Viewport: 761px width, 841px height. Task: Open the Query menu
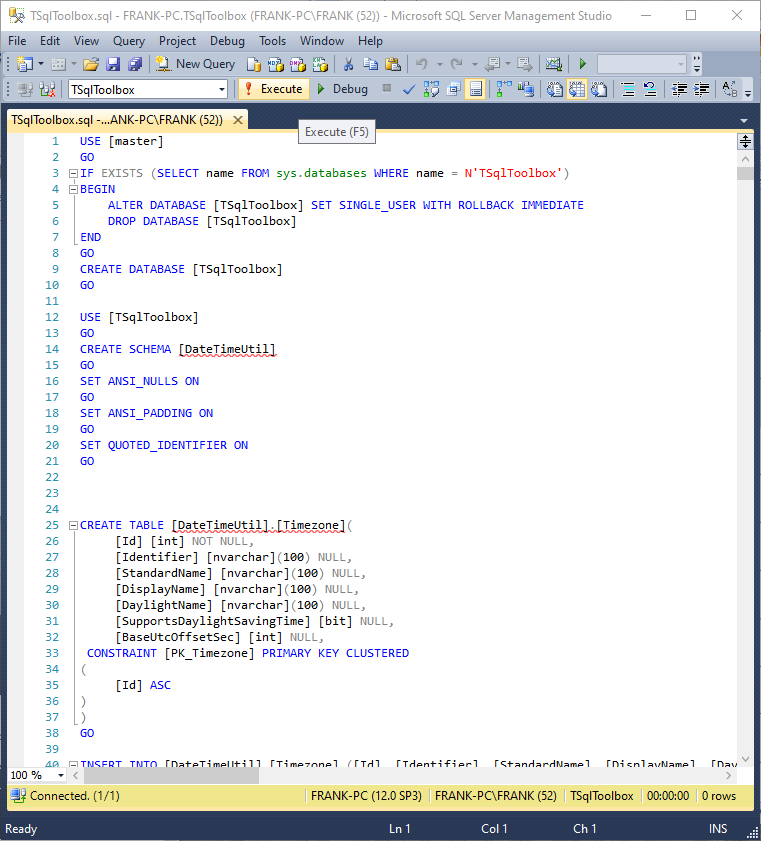[128, 41]
